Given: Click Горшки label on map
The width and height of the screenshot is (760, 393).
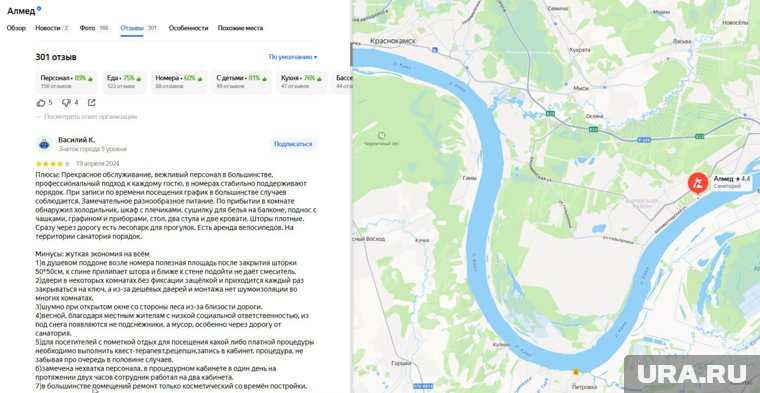Looking at the screenshot, I should point(401,363).
